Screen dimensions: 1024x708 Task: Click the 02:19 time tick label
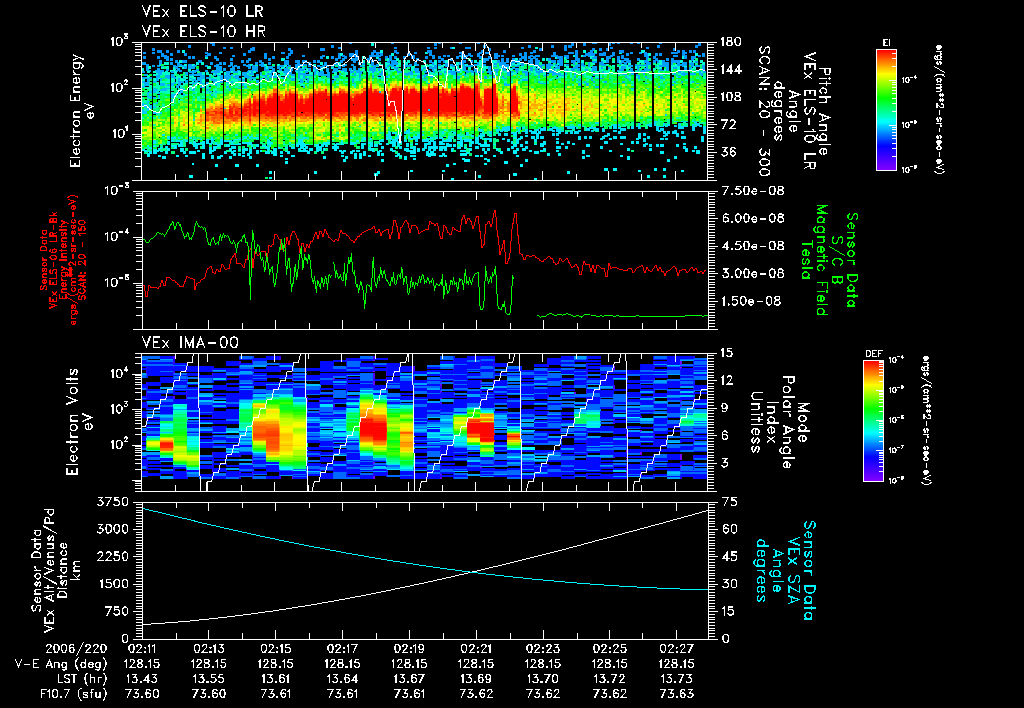point(409,649)
